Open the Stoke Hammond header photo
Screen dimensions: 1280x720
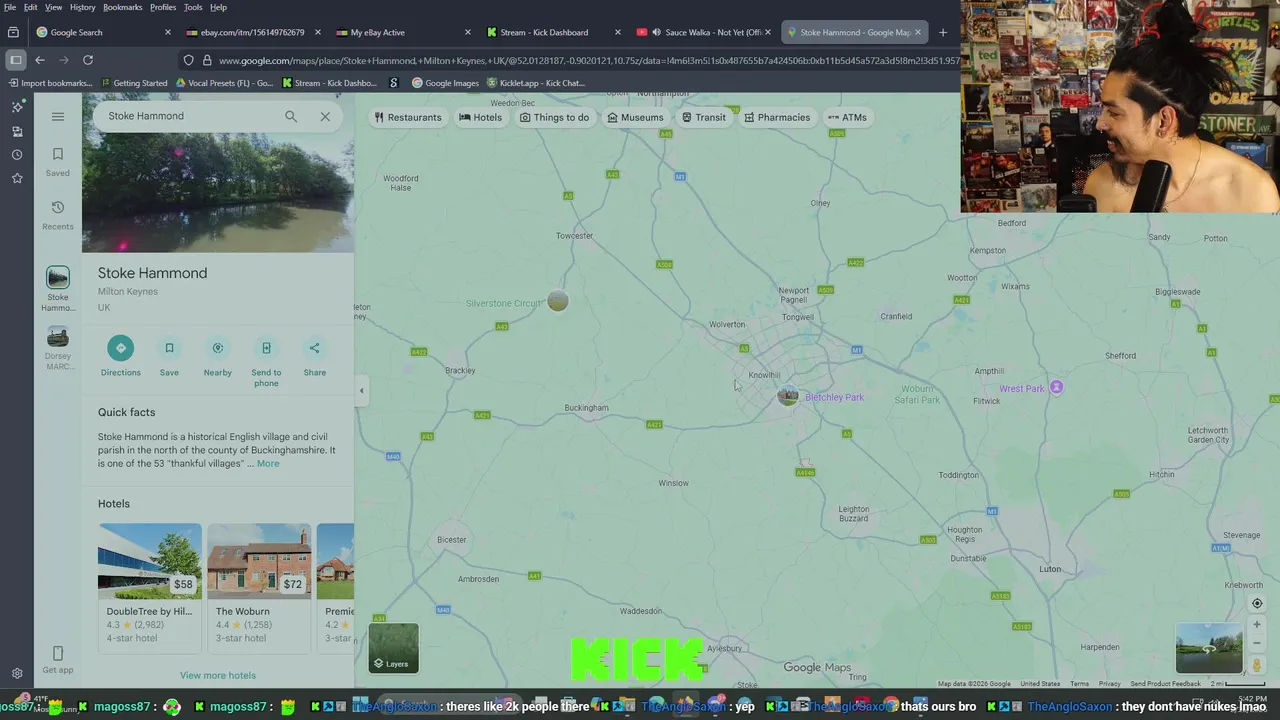coord(218,172)
